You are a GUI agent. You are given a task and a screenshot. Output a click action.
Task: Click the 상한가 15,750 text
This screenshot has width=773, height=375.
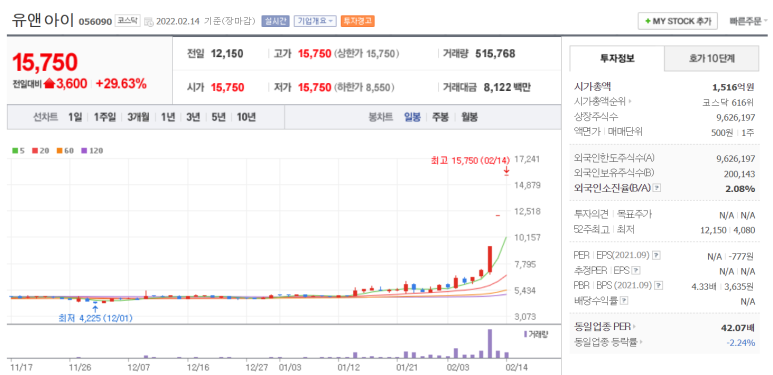(x=366, y=54)
